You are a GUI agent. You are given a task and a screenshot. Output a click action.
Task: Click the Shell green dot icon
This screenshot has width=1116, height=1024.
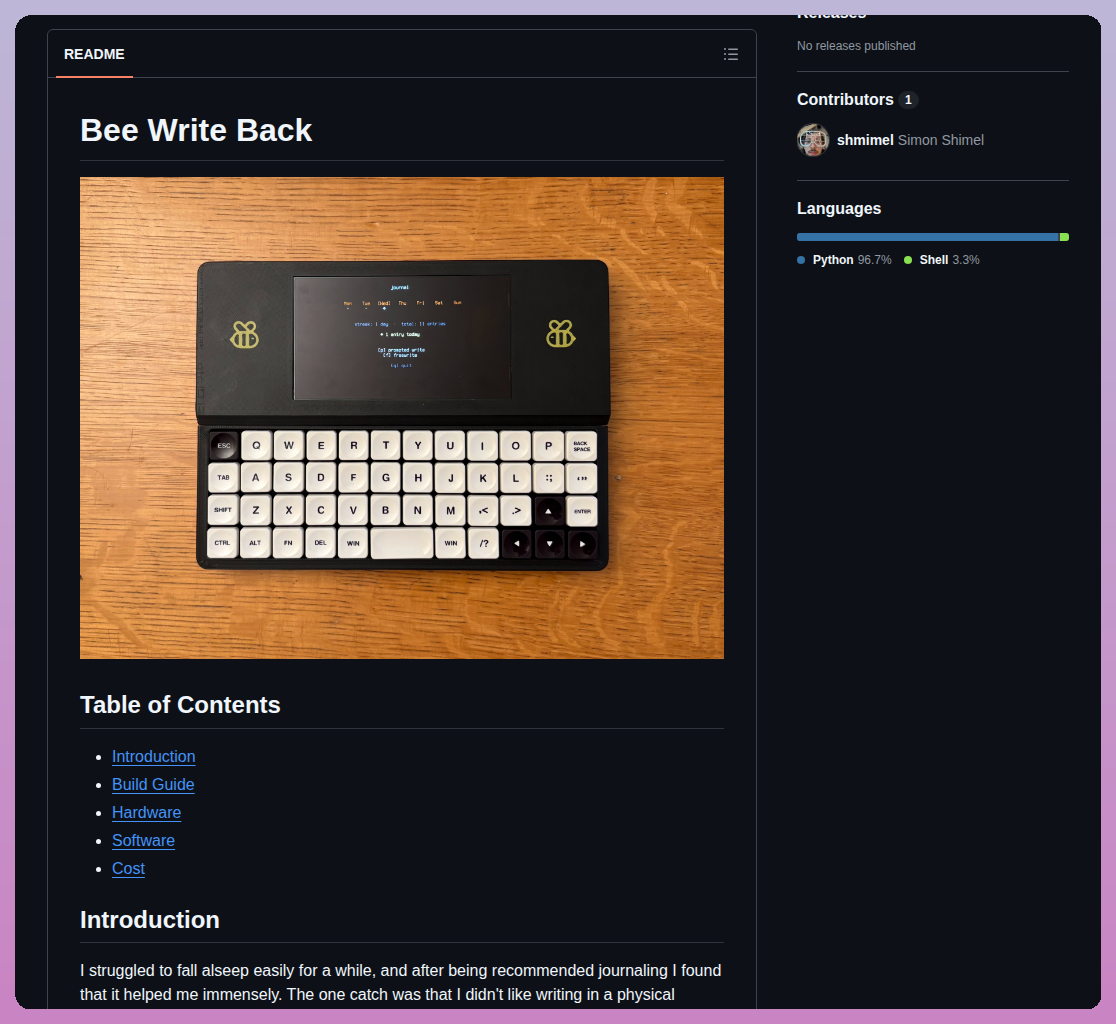[908, 260]
